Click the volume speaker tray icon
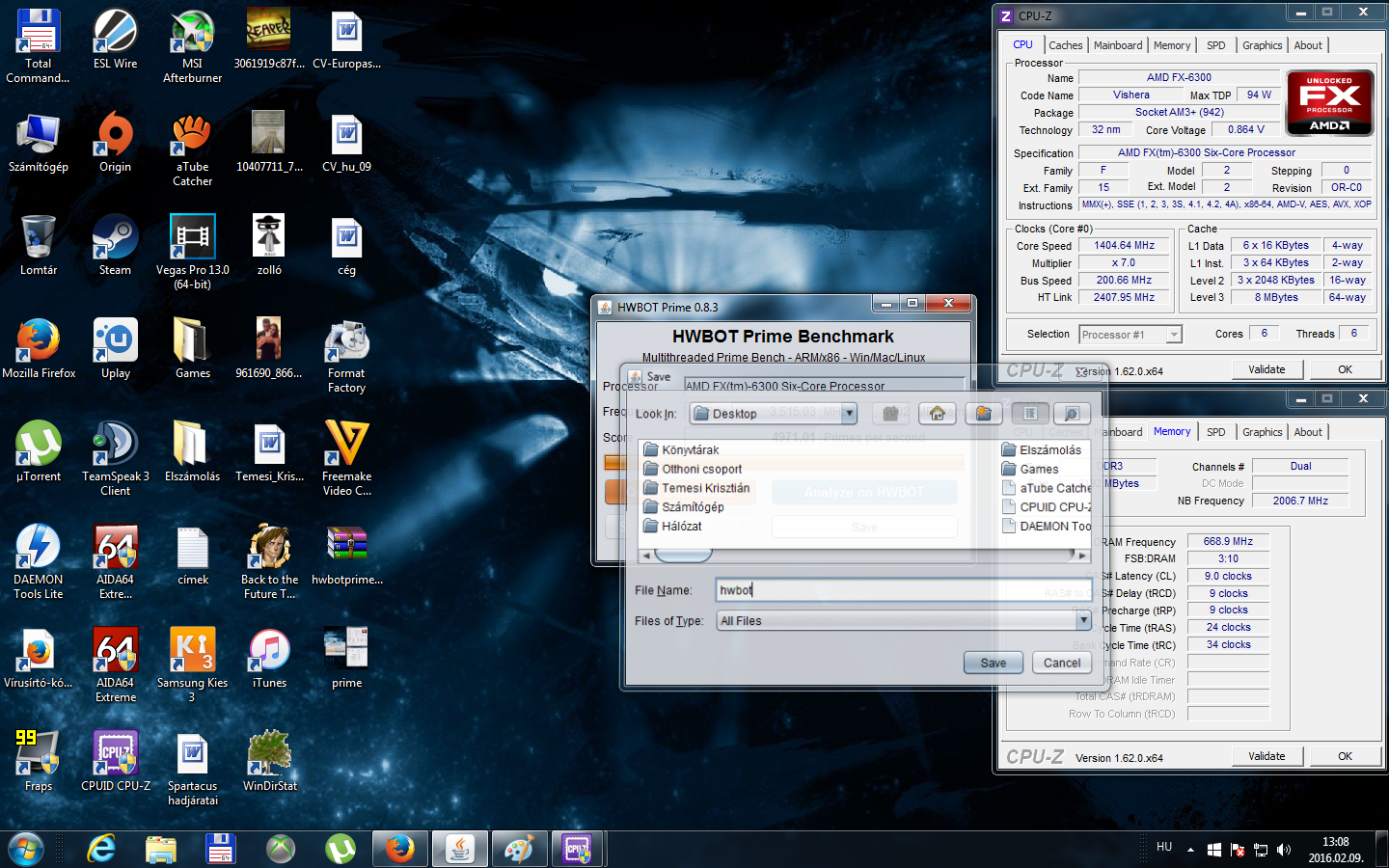 [x=1283, y=850]
